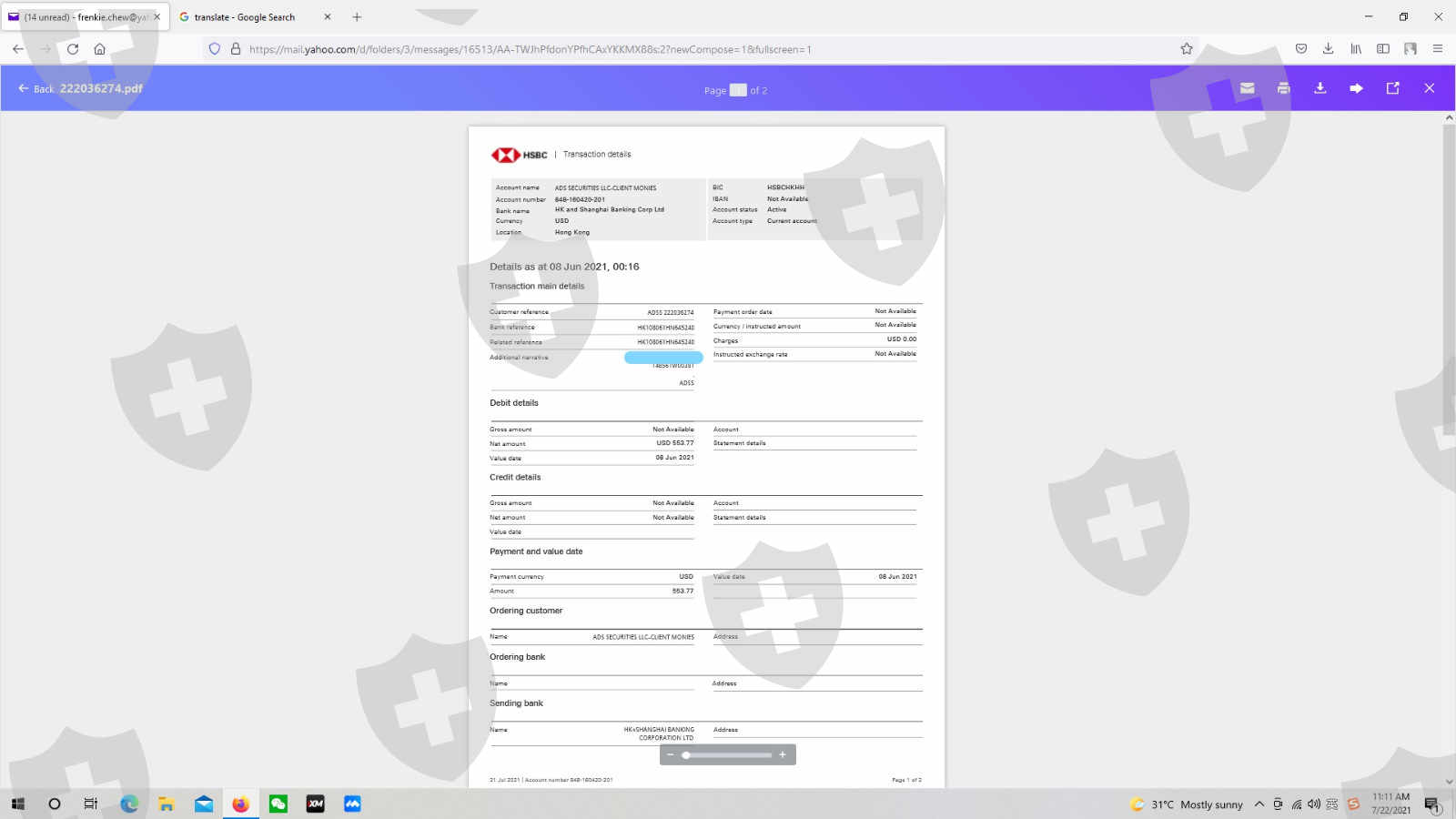Open a new browser tab
Screen dimensions: 1456x819
click(x=357, y=17)
